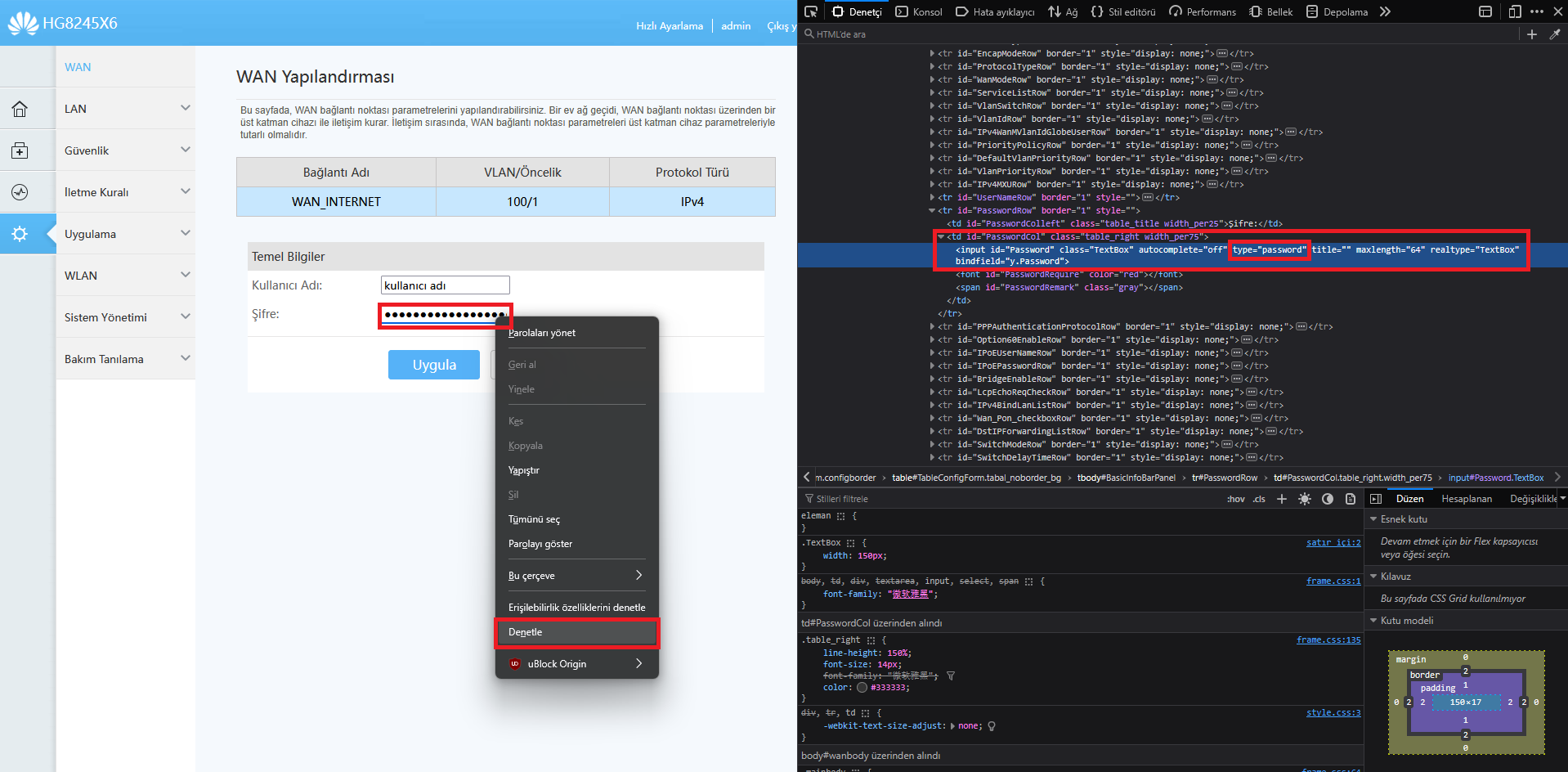1568x772 pixels.
Task: Expand the PPPAuthenticationProtocolRow node
Action: [932, 326]
